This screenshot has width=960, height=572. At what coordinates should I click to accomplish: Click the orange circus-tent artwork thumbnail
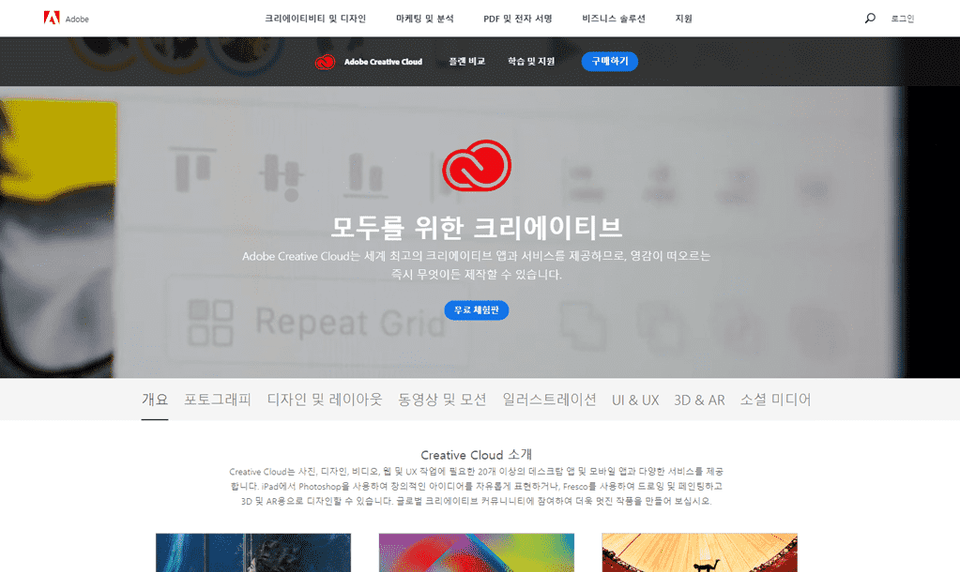tap(699, 552)
